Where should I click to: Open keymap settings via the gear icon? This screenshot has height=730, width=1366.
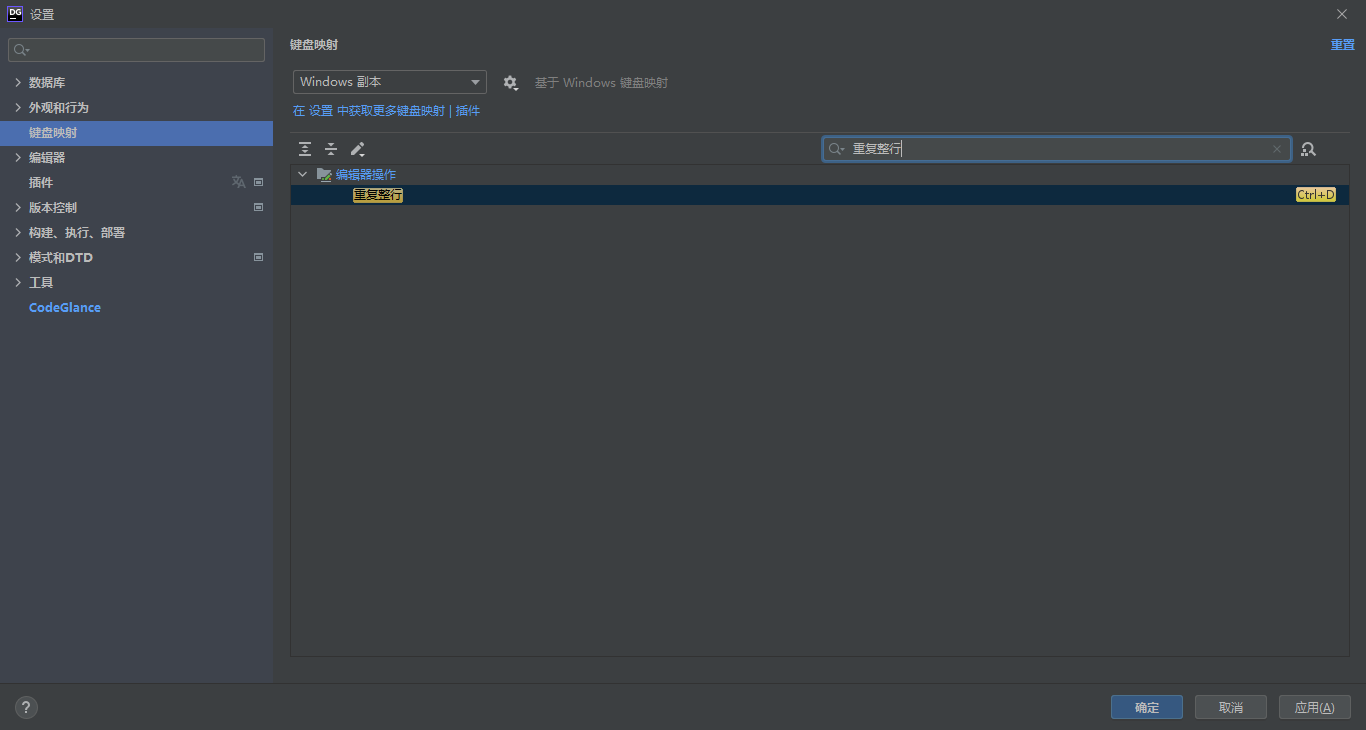(511, 82)
